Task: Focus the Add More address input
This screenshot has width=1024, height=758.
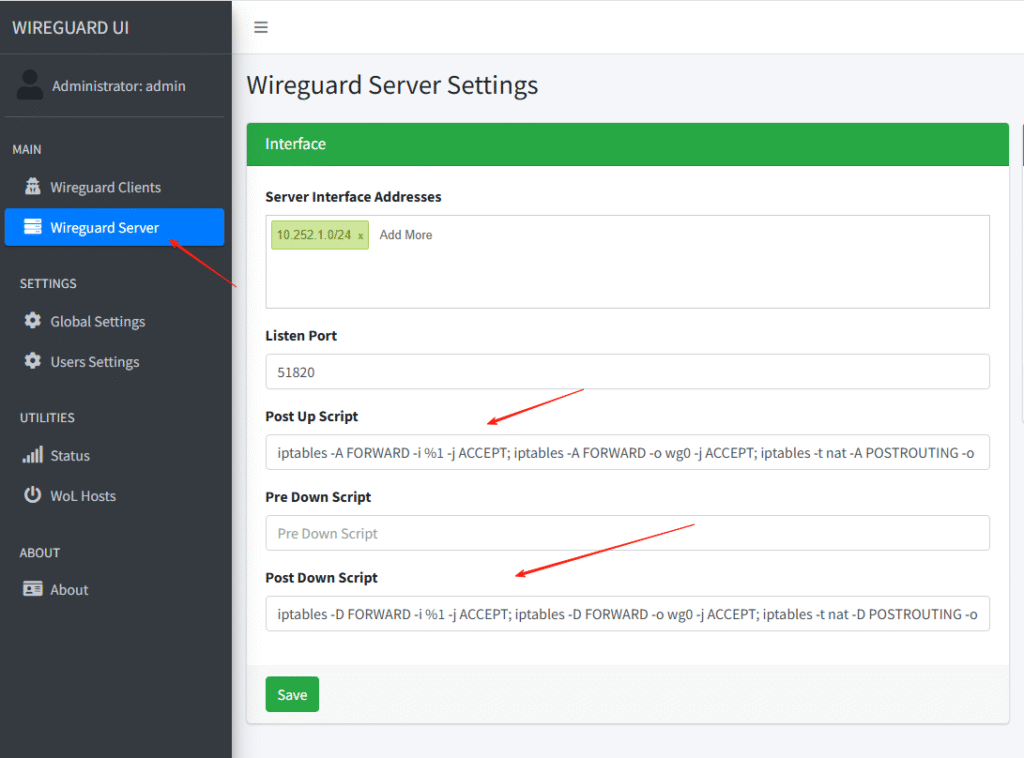Action: (x=406, y=235)
